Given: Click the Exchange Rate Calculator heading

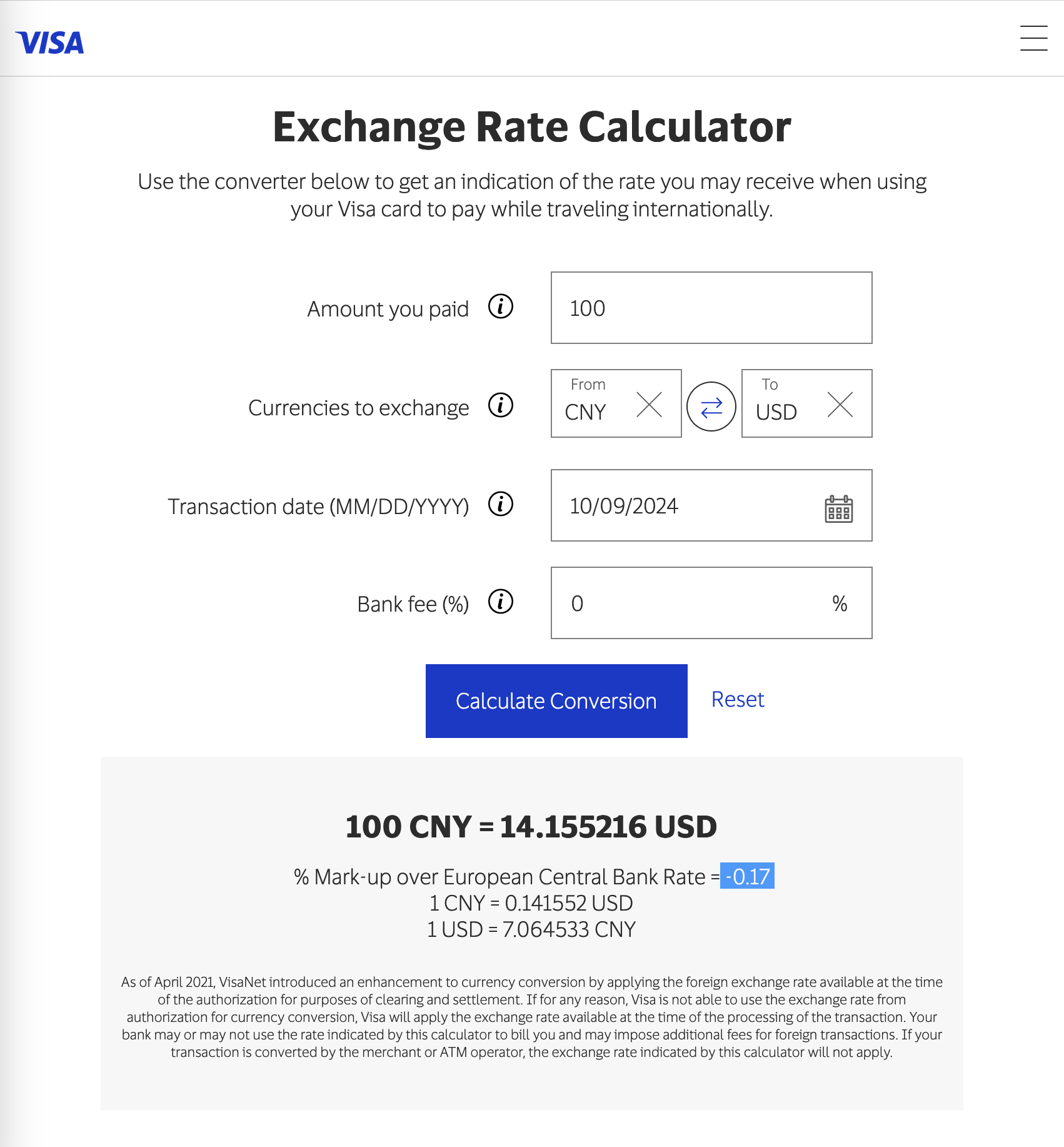Looking at the screenshot, I should tap(532, 127).
